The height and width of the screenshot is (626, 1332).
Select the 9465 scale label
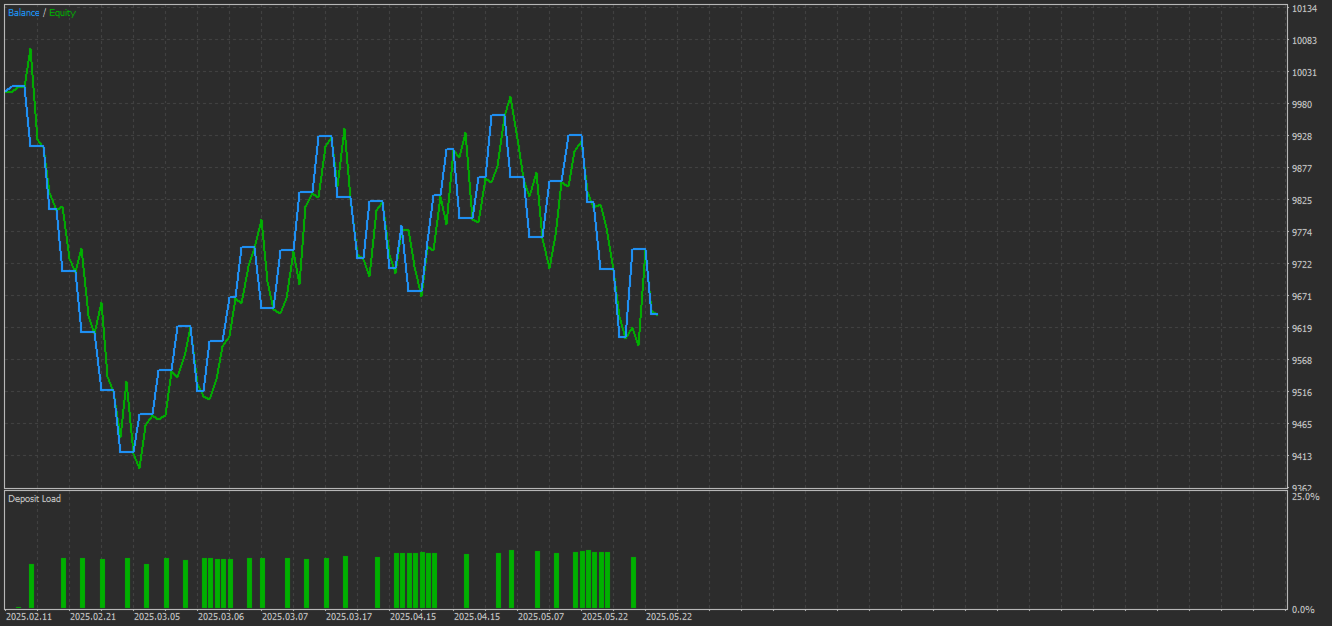pos(1303,425)
